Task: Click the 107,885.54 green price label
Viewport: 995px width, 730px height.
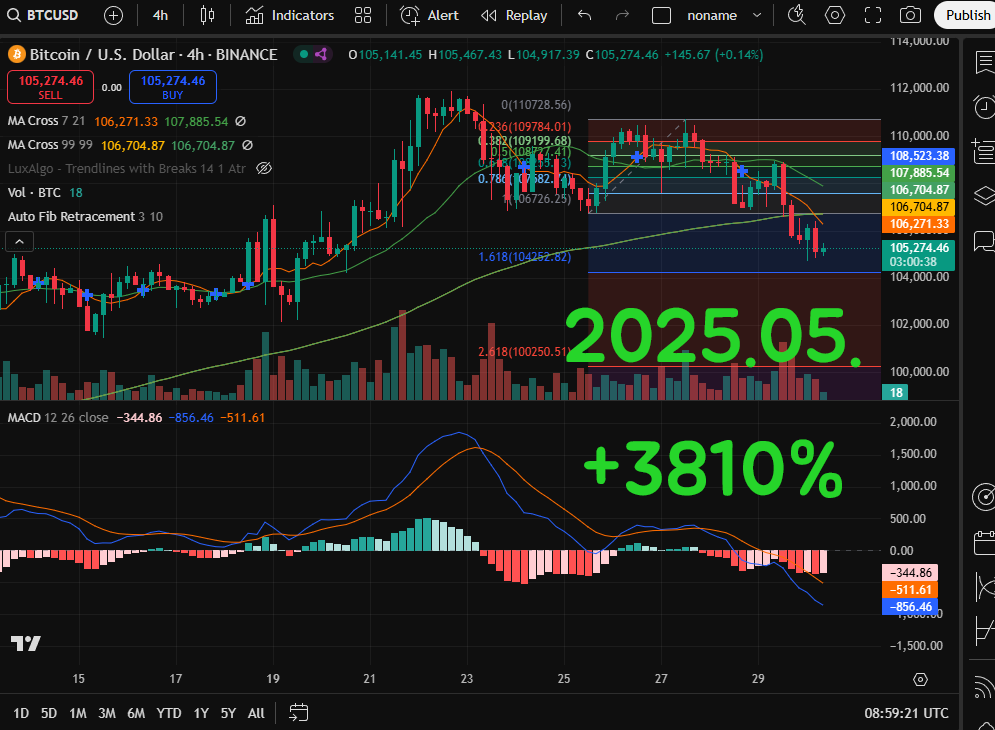Action: point(919,173)
